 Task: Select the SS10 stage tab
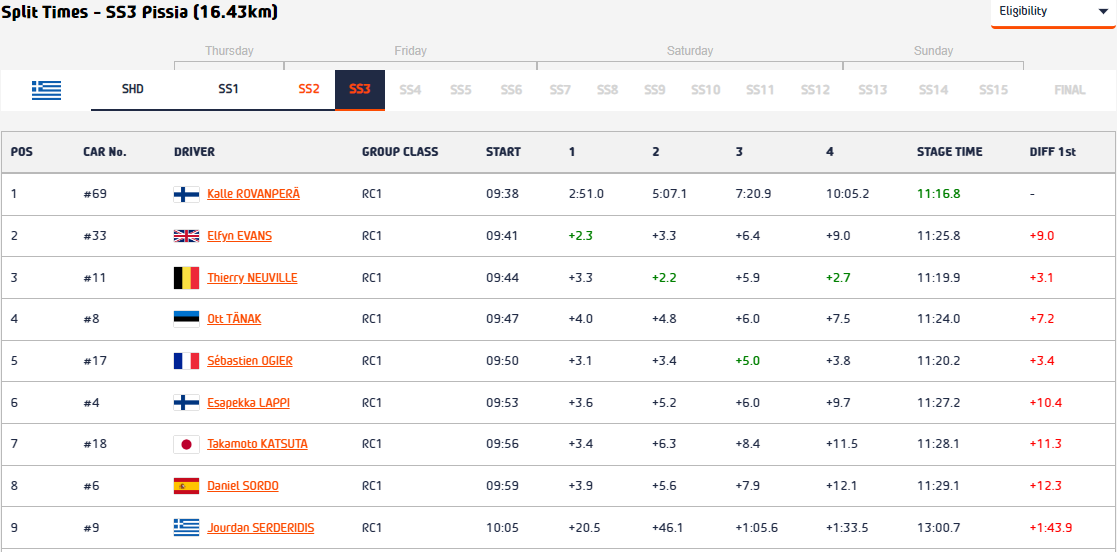point(705,90)
